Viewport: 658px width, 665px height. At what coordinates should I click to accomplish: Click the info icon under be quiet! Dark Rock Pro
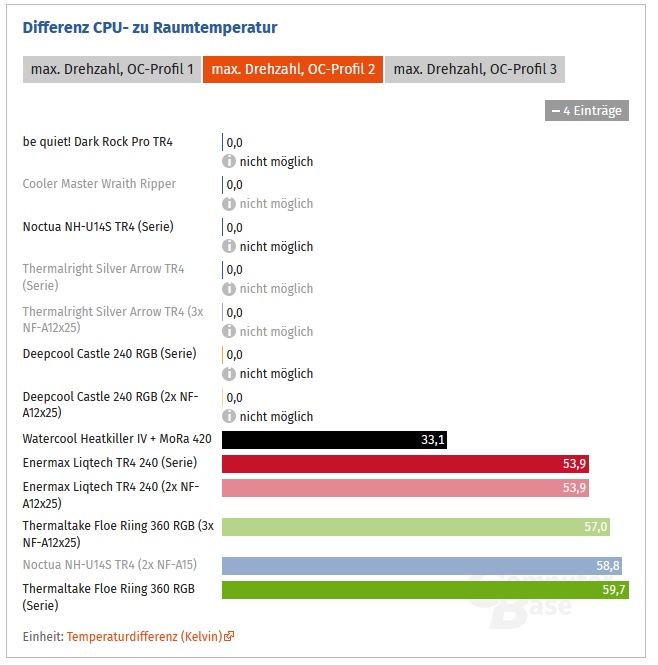point(229,161)
